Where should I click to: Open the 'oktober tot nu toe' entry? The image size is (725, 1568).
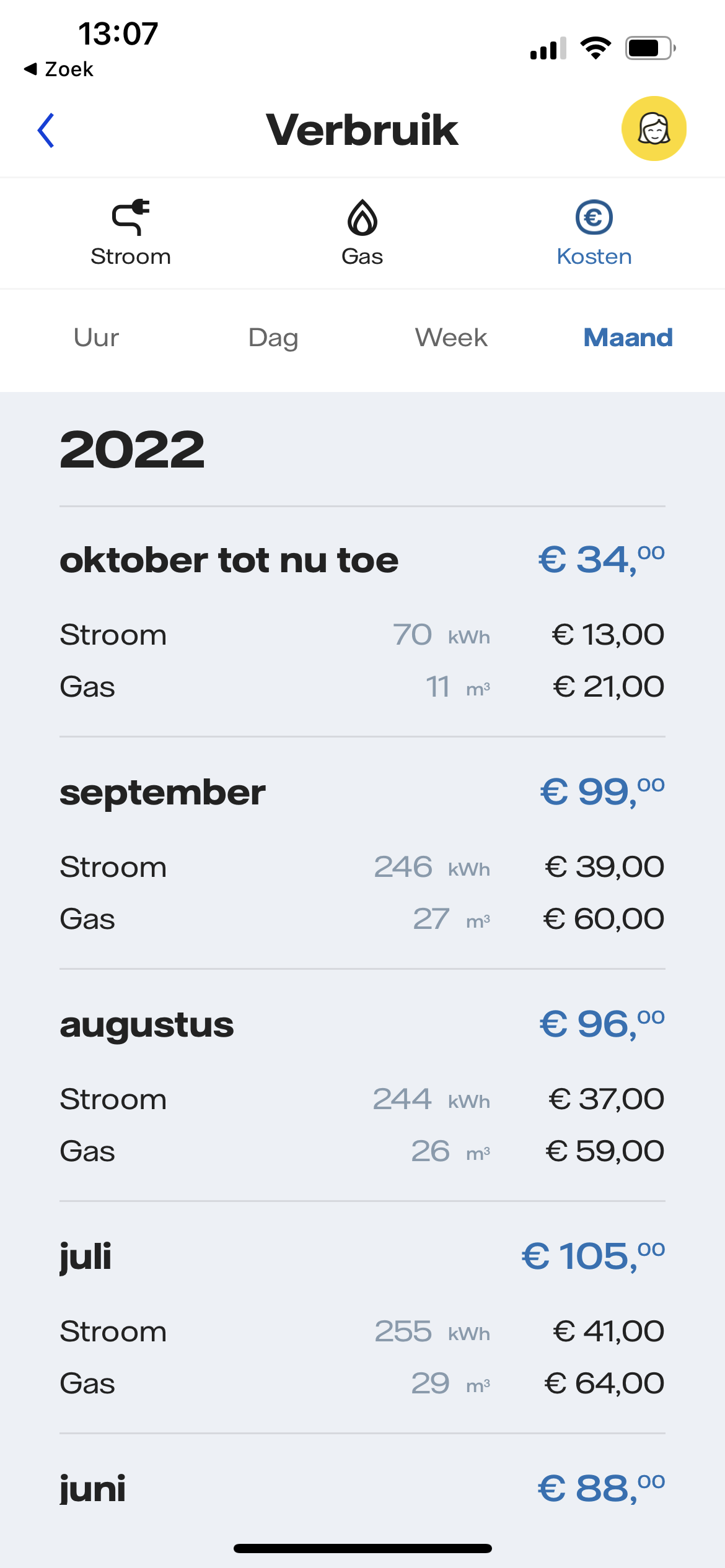[229, 560]
